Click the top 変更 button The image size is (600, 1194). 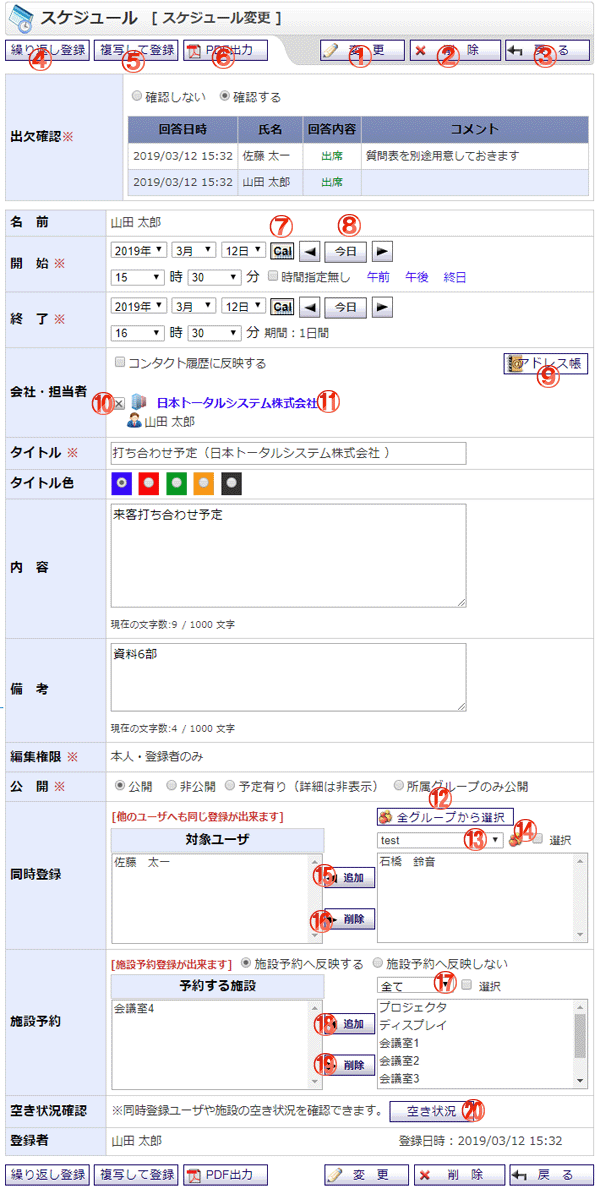point(362,50)
